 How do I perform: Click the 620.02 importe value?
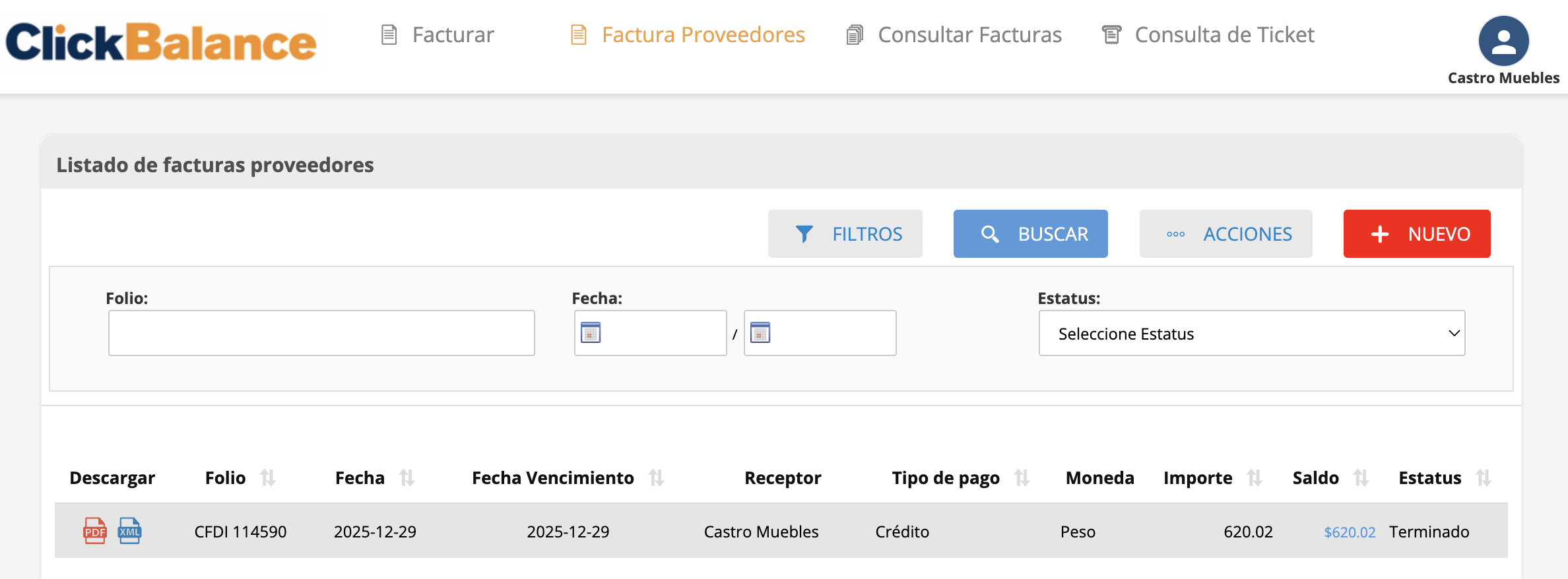1248,532
